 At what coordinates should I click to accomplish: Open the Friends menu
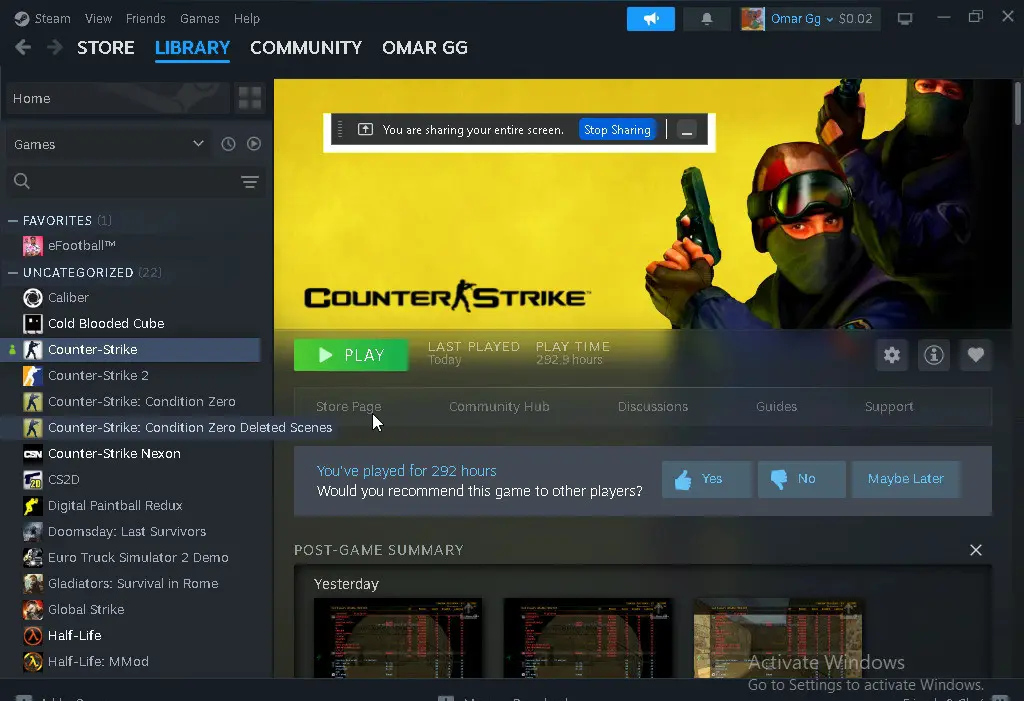tap(146, 18)
